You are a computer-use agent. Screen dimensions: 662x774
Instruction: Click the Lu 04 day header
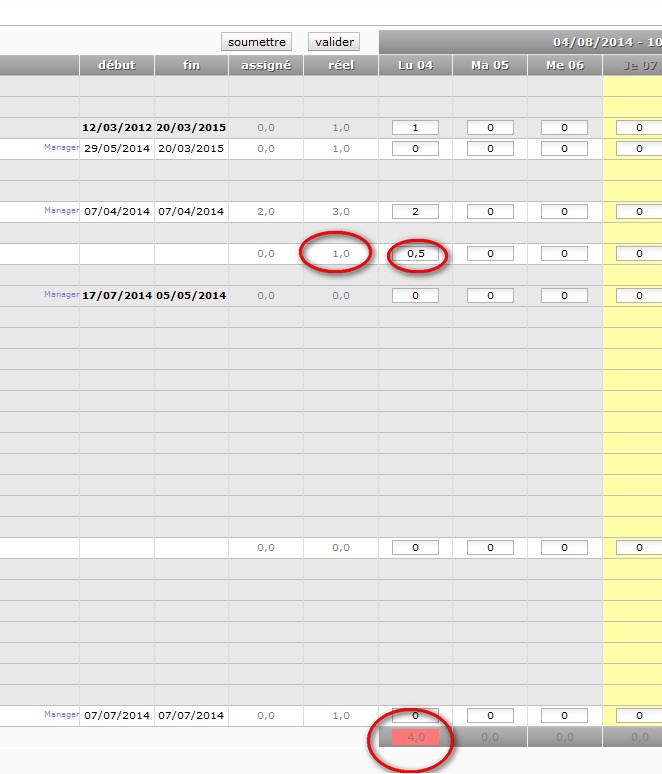415,65
